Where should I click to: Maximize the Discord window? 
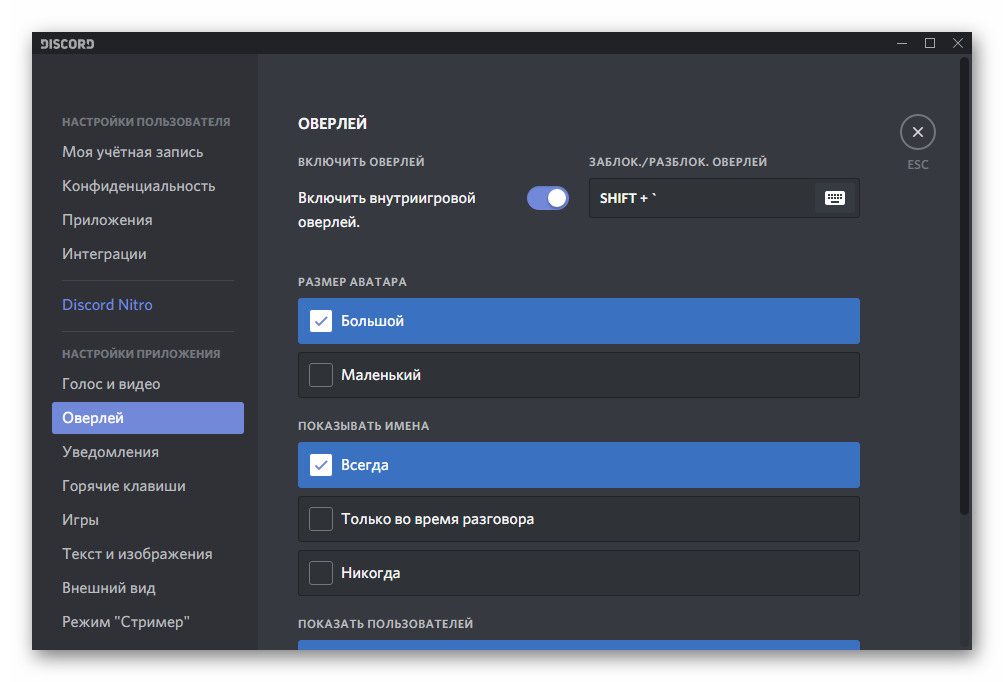coord(930,43)
